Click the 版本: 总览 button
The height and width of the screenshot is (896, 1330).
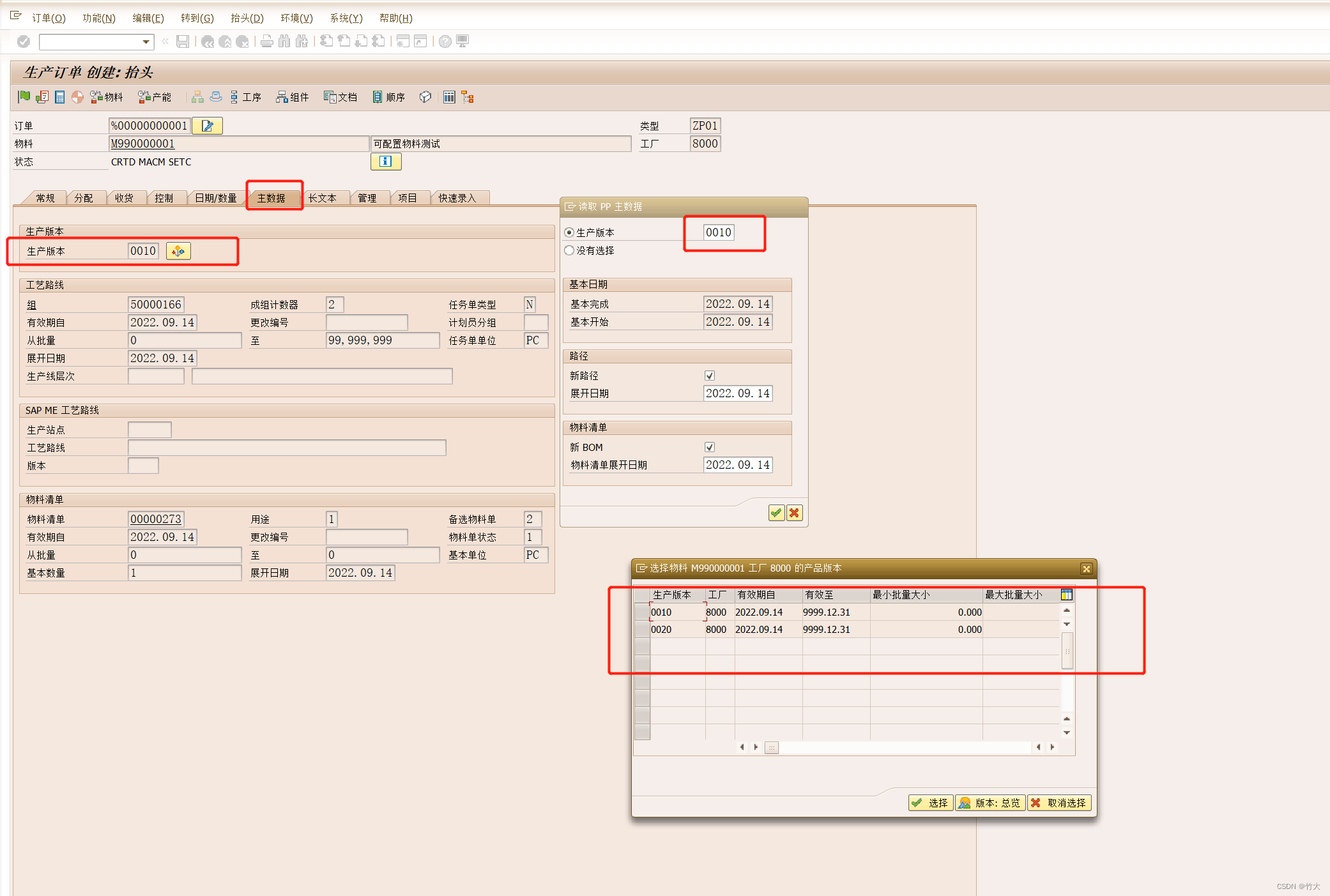(990, 803)
